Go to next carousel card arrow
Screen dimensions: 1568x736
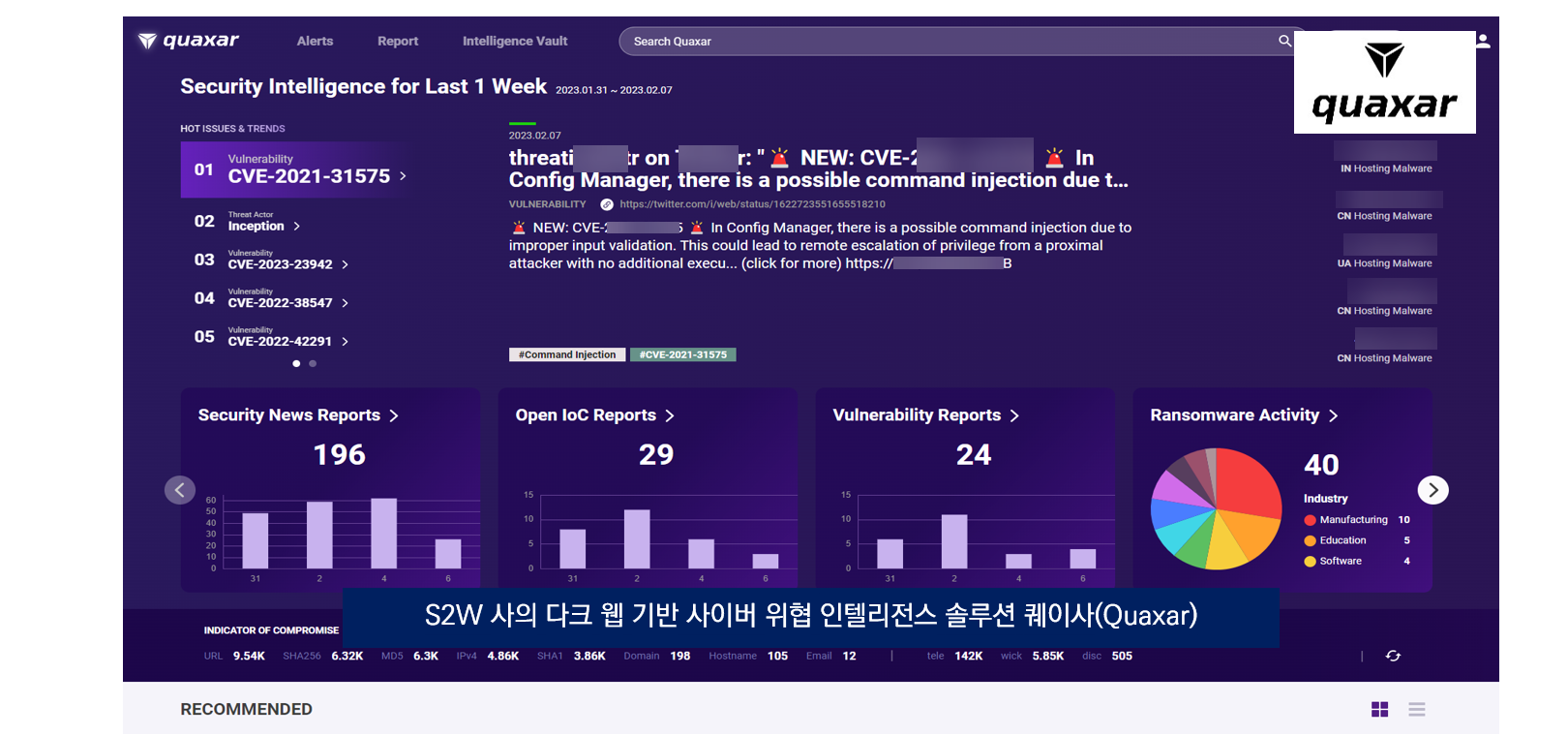coord(1433,490)
